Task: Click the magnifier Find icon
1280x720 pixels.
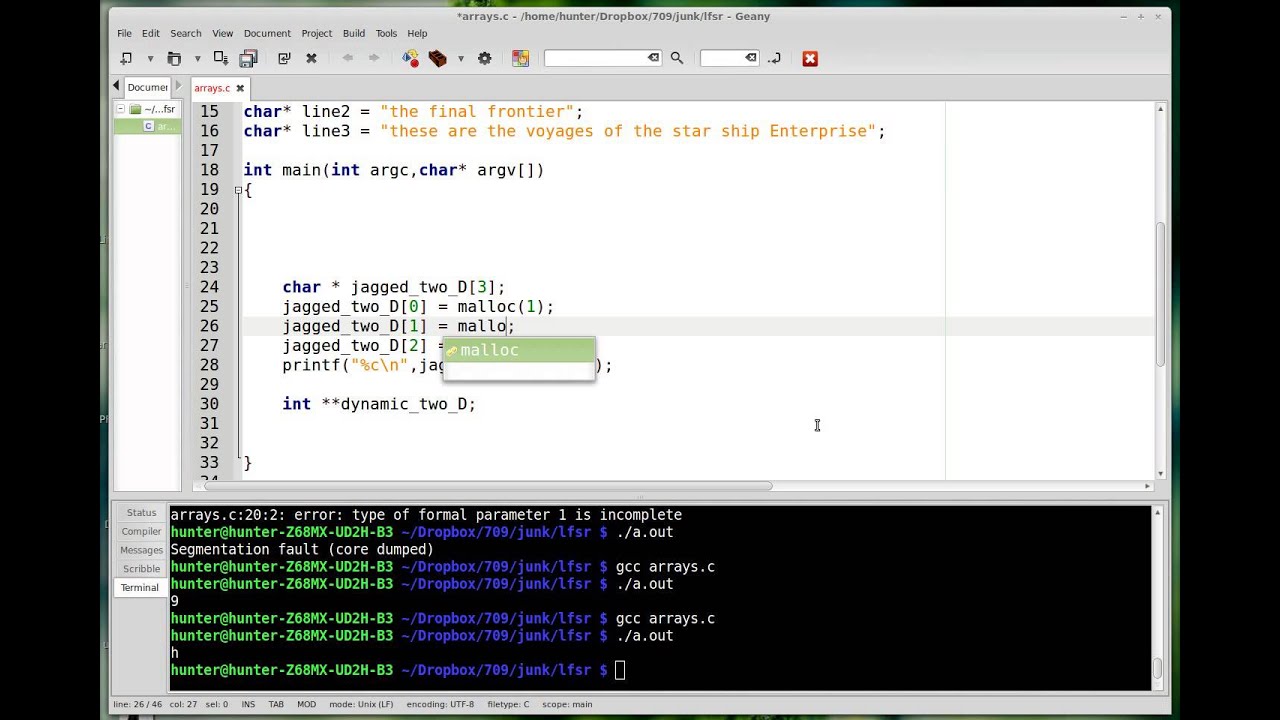Action: [677, 58]
